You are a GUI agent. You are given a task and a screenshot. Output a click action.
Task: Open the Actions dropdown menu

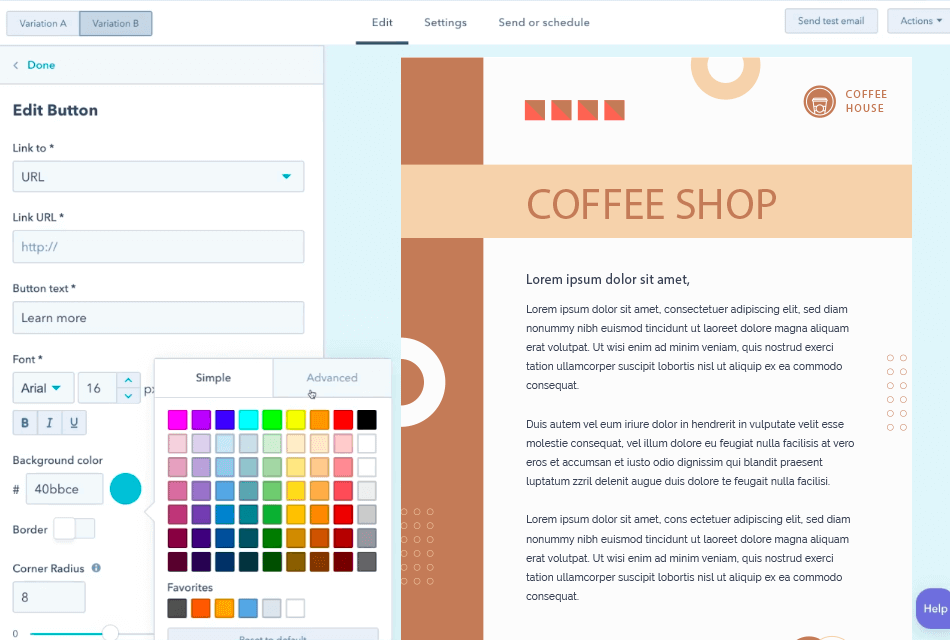click(x=920, y=21)
